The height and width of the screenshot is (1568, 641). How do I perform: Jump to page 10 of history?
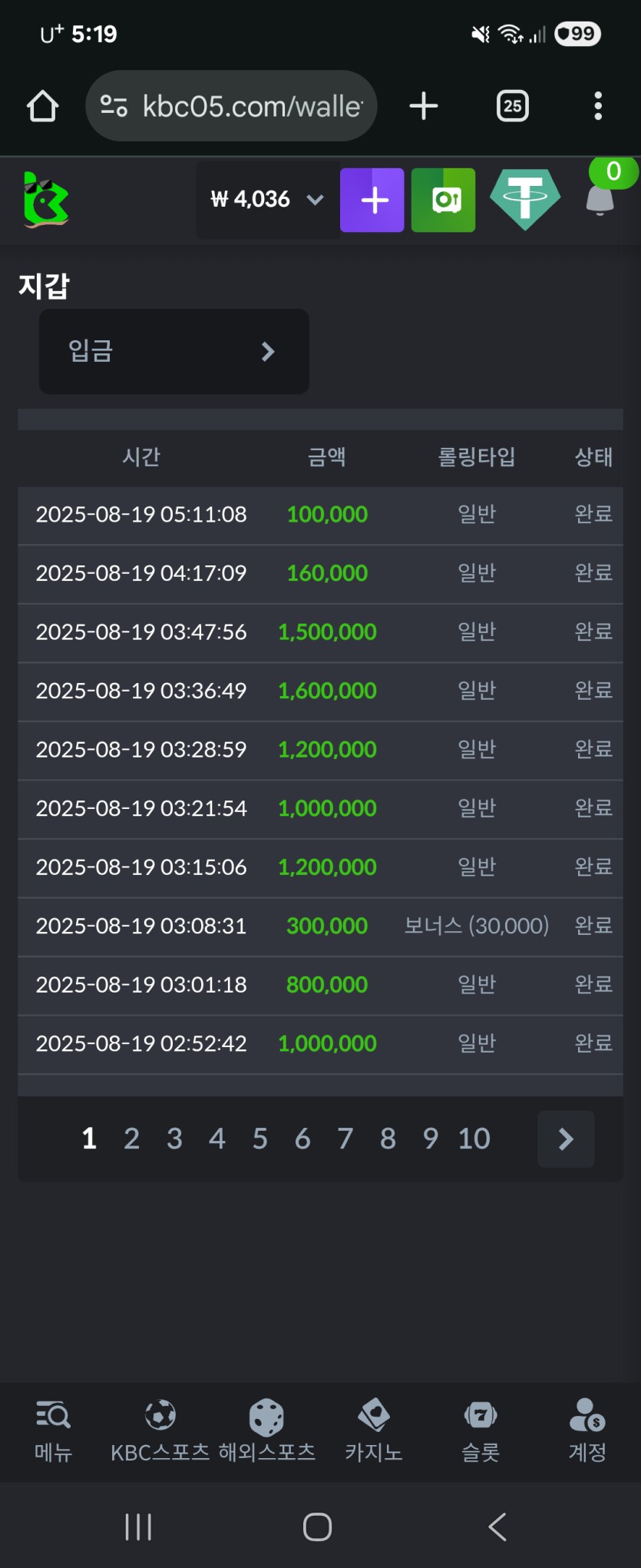coord(474,1139)
